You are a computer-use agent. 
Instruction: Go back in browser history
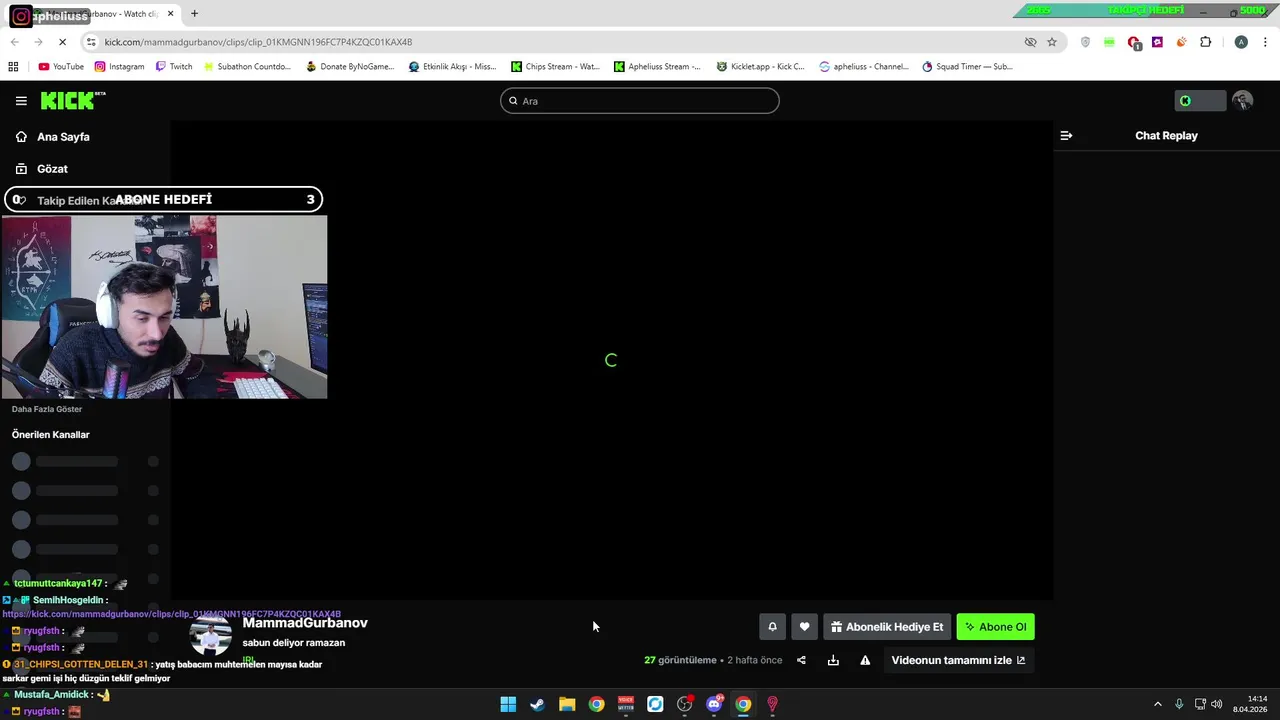click(14, 42)
